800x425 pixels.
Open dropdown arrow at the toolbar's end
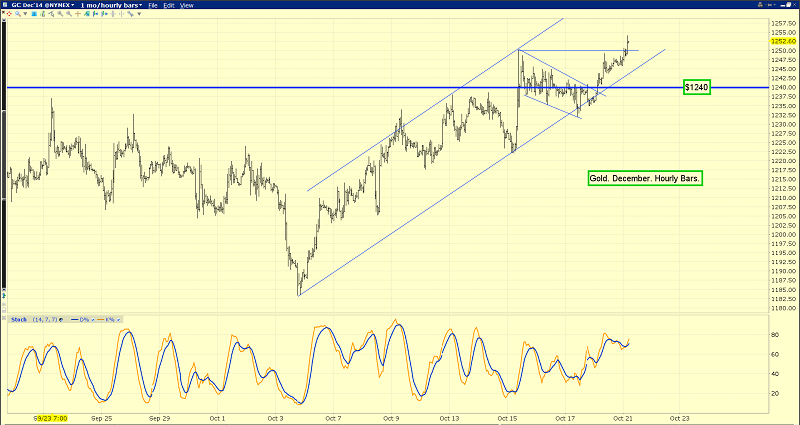[x=139, y=14]
